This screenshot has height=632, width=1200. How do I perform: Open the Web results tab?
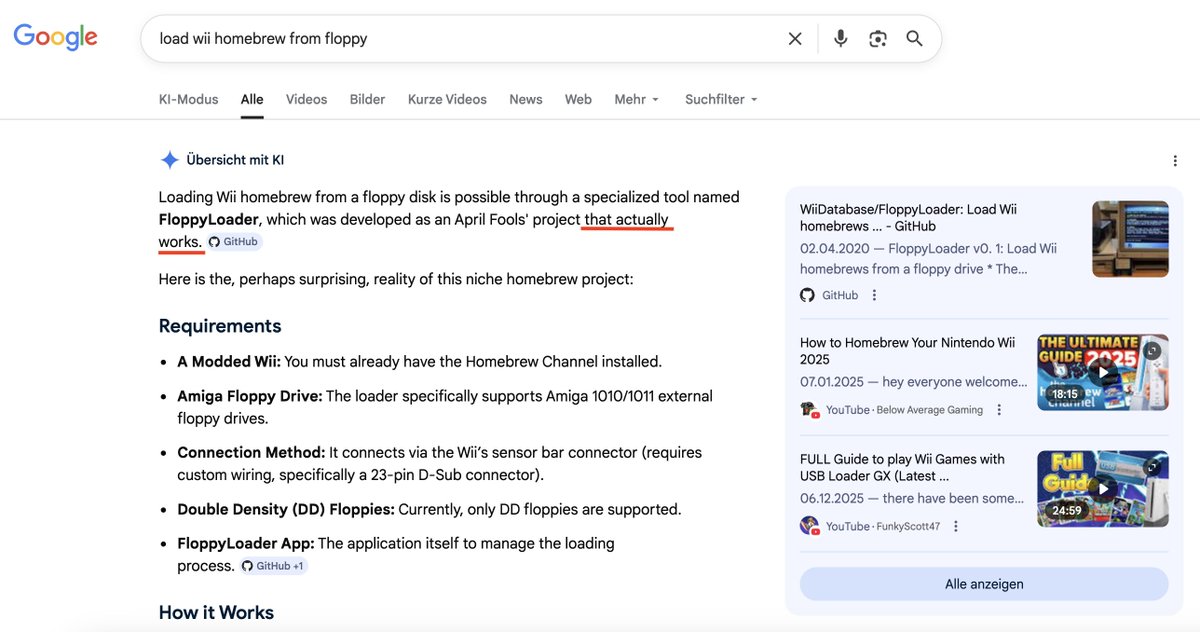click(578, 99)
